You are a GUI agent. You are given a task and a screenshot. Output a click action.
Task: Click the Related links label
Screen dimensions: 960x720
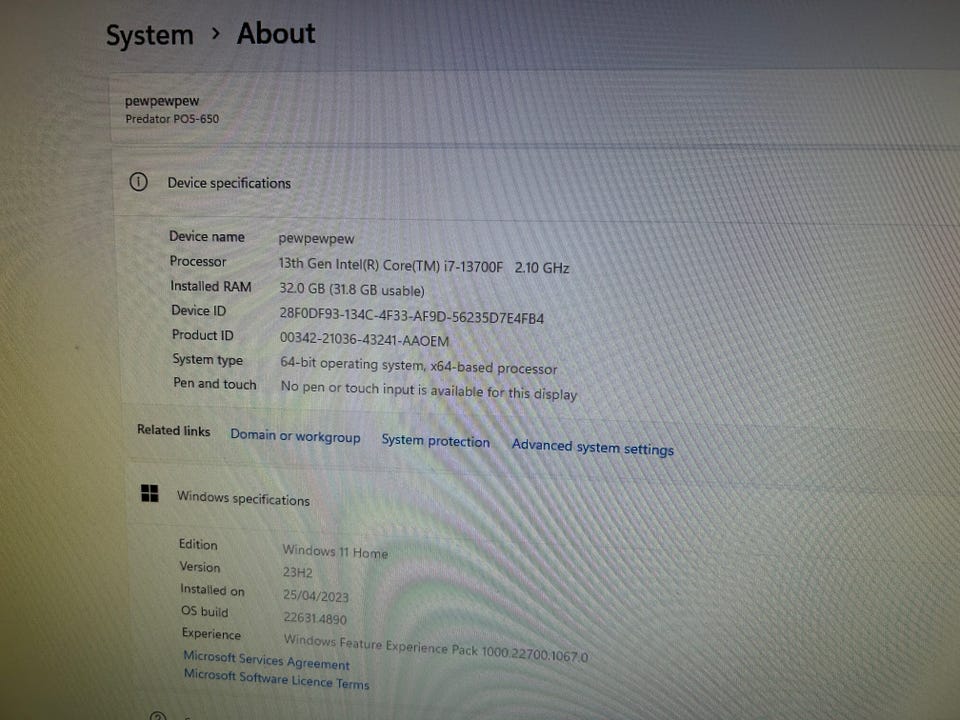tap(173, 430)
